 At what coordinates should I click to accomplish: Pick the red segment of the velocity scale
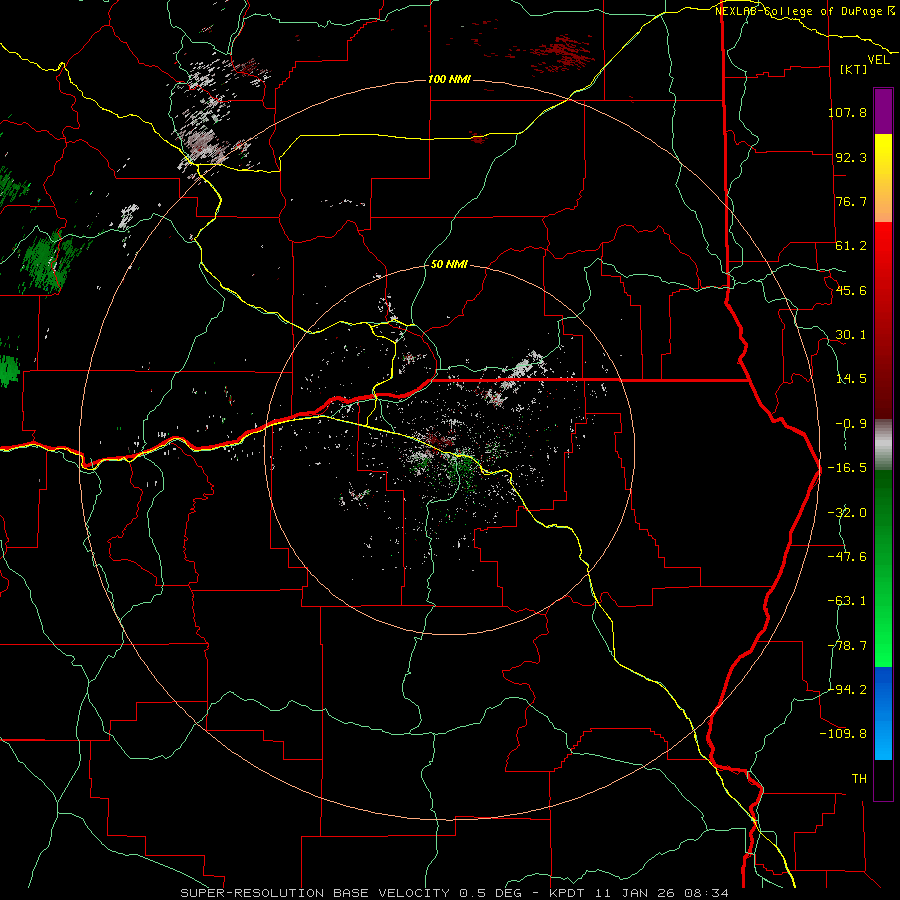(883, 320)
